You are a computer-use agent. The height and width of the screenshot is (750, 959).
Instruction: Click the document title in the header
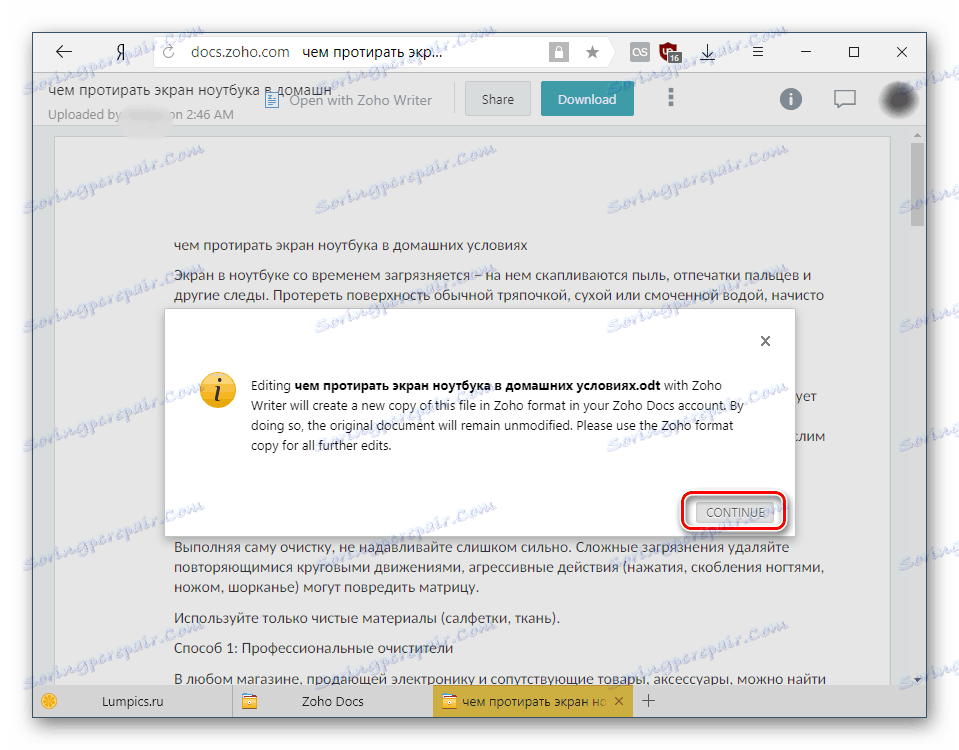point(190,90)
